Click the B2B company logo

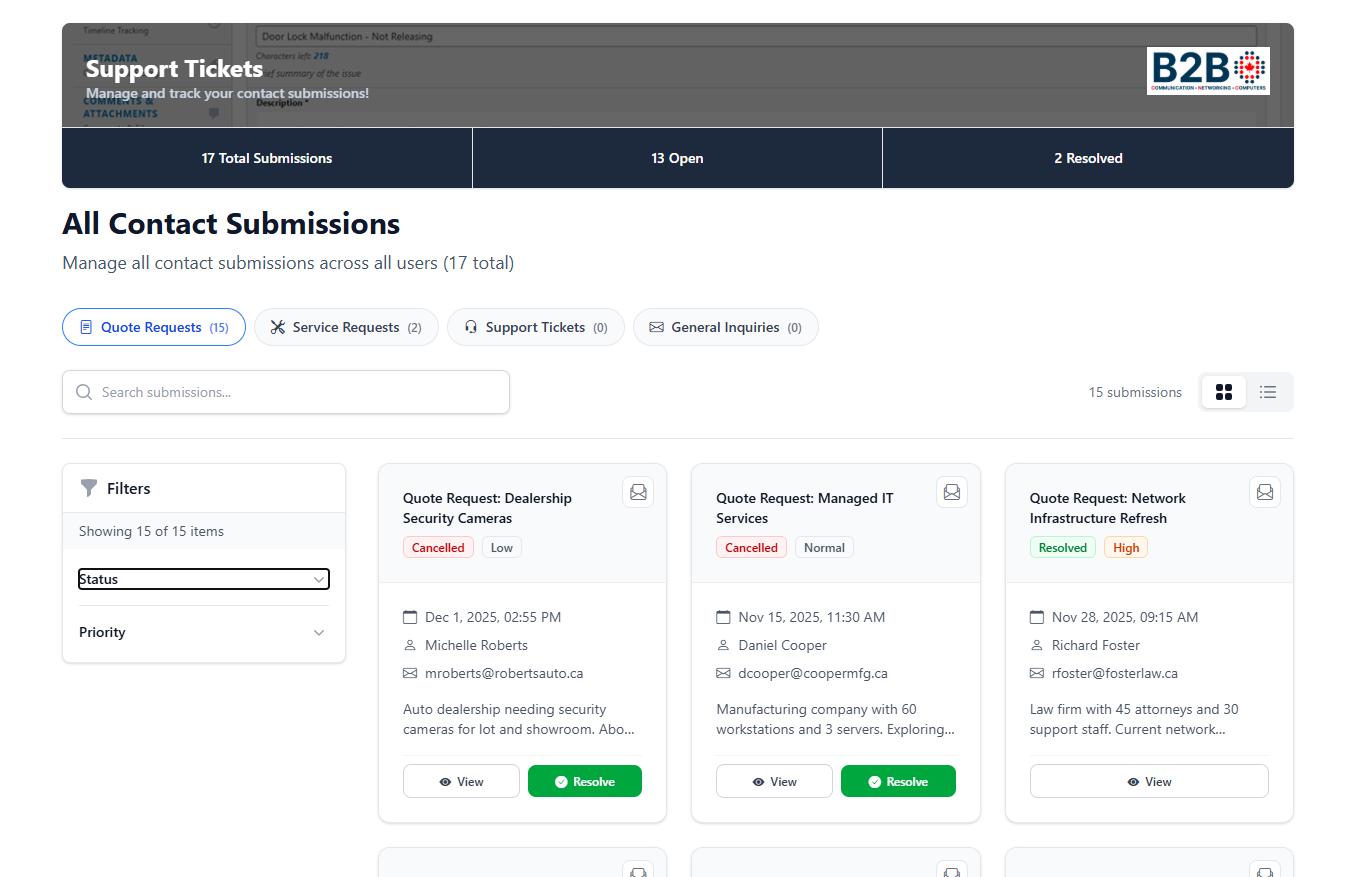tap(1208, 71)
